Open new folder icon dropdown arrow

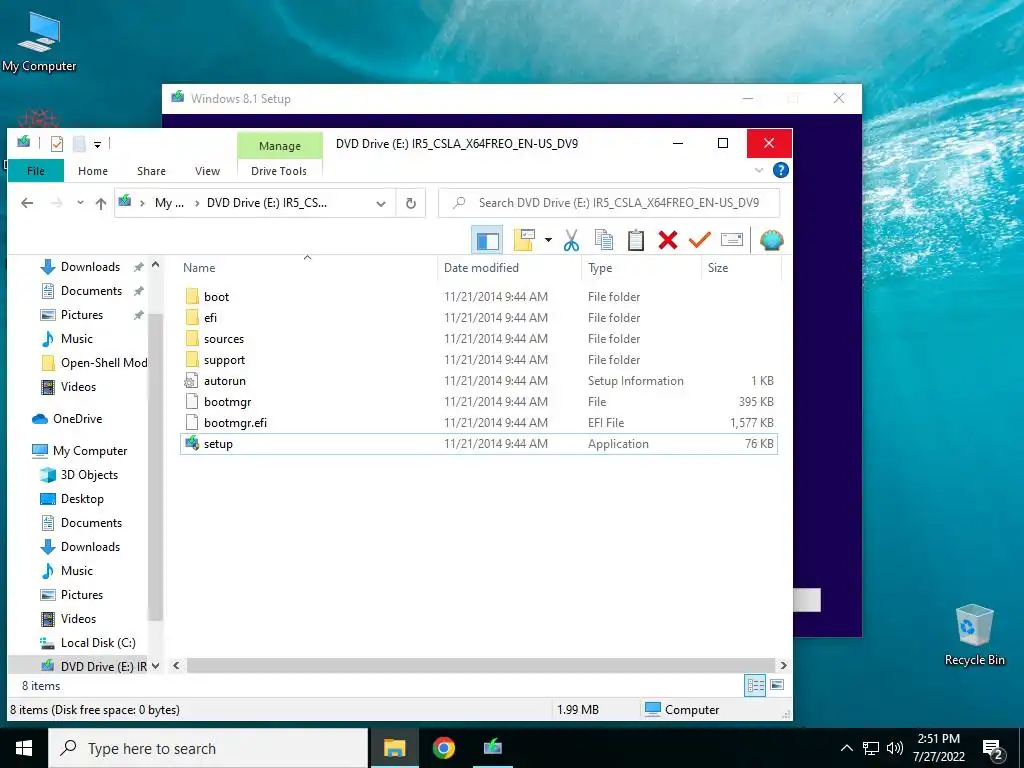548,240
